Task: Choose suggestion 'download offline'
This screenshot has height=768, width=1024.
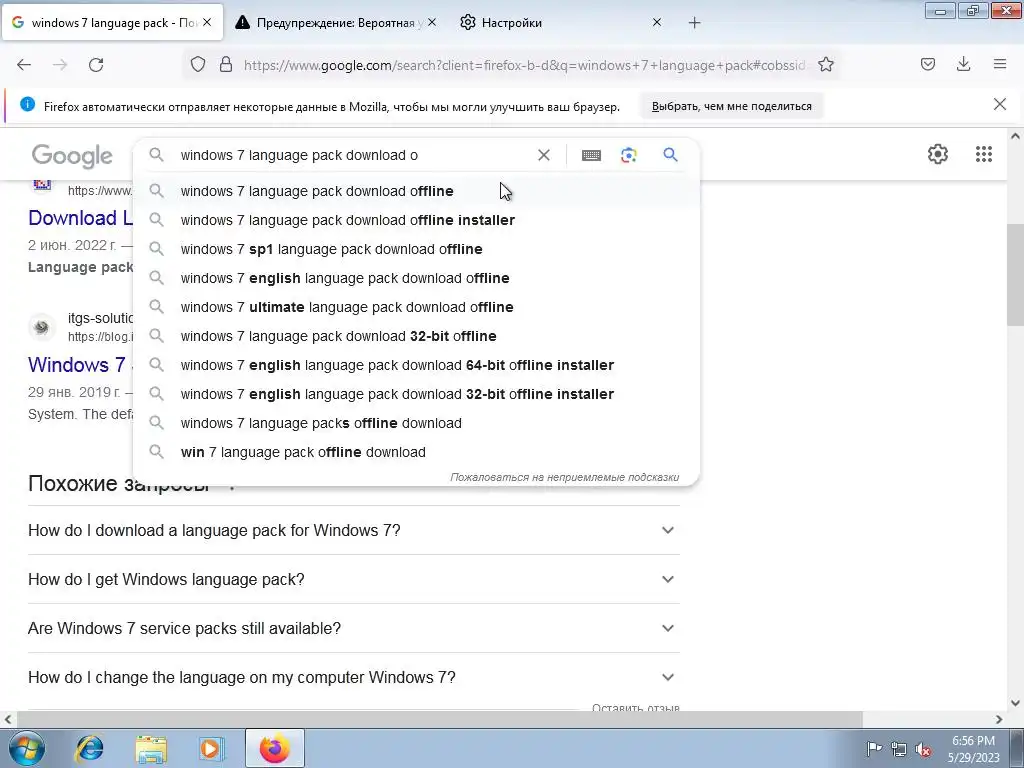Action: point(416,191)
